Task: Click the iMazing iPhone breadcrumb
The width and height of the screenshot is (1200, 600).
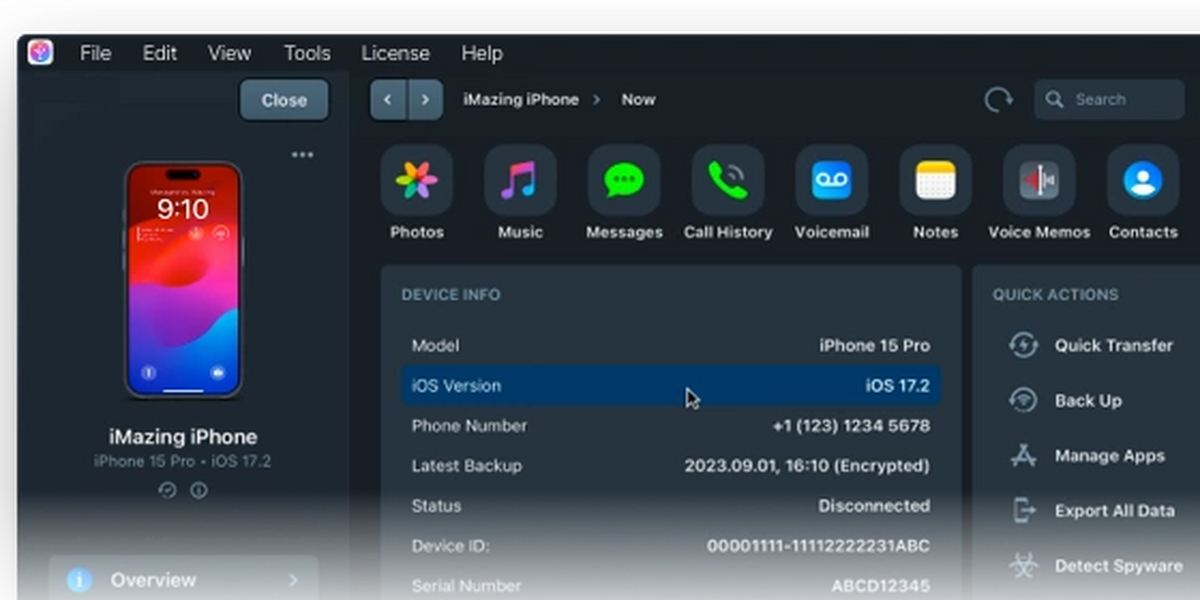Action: (x=520, y=100)
